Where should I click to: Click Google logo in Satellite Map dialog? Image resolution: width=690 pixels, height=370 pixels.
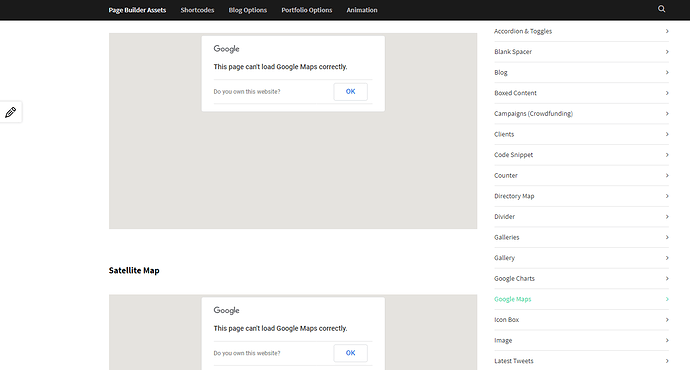[226, 310]
